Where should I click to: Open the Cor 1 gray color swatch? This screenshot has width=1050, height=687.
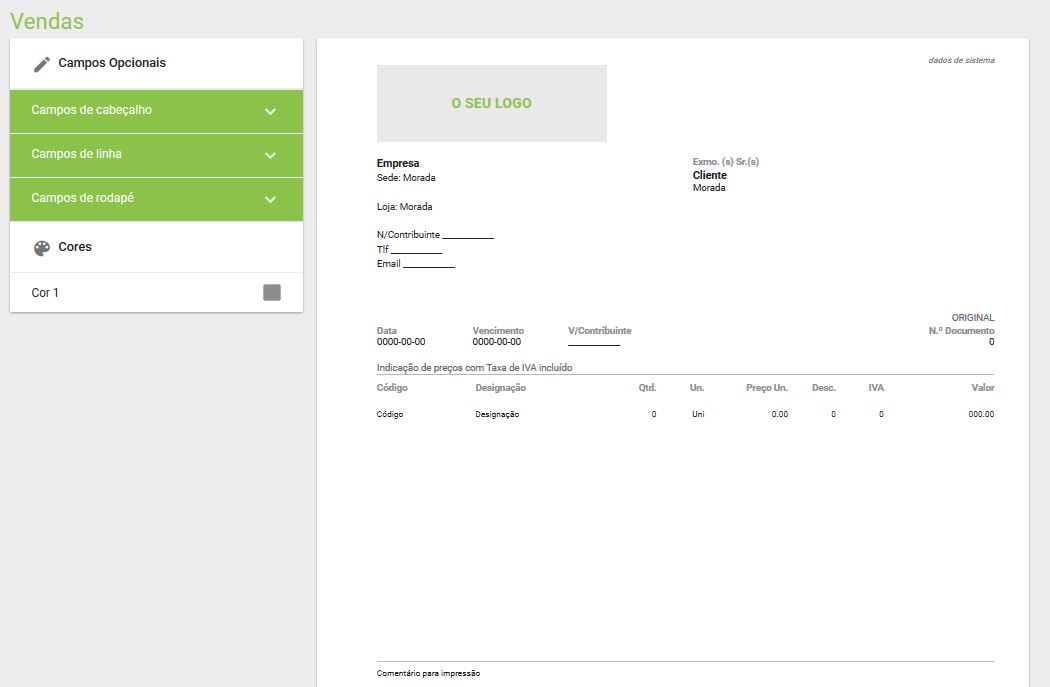tap(272, 293)
